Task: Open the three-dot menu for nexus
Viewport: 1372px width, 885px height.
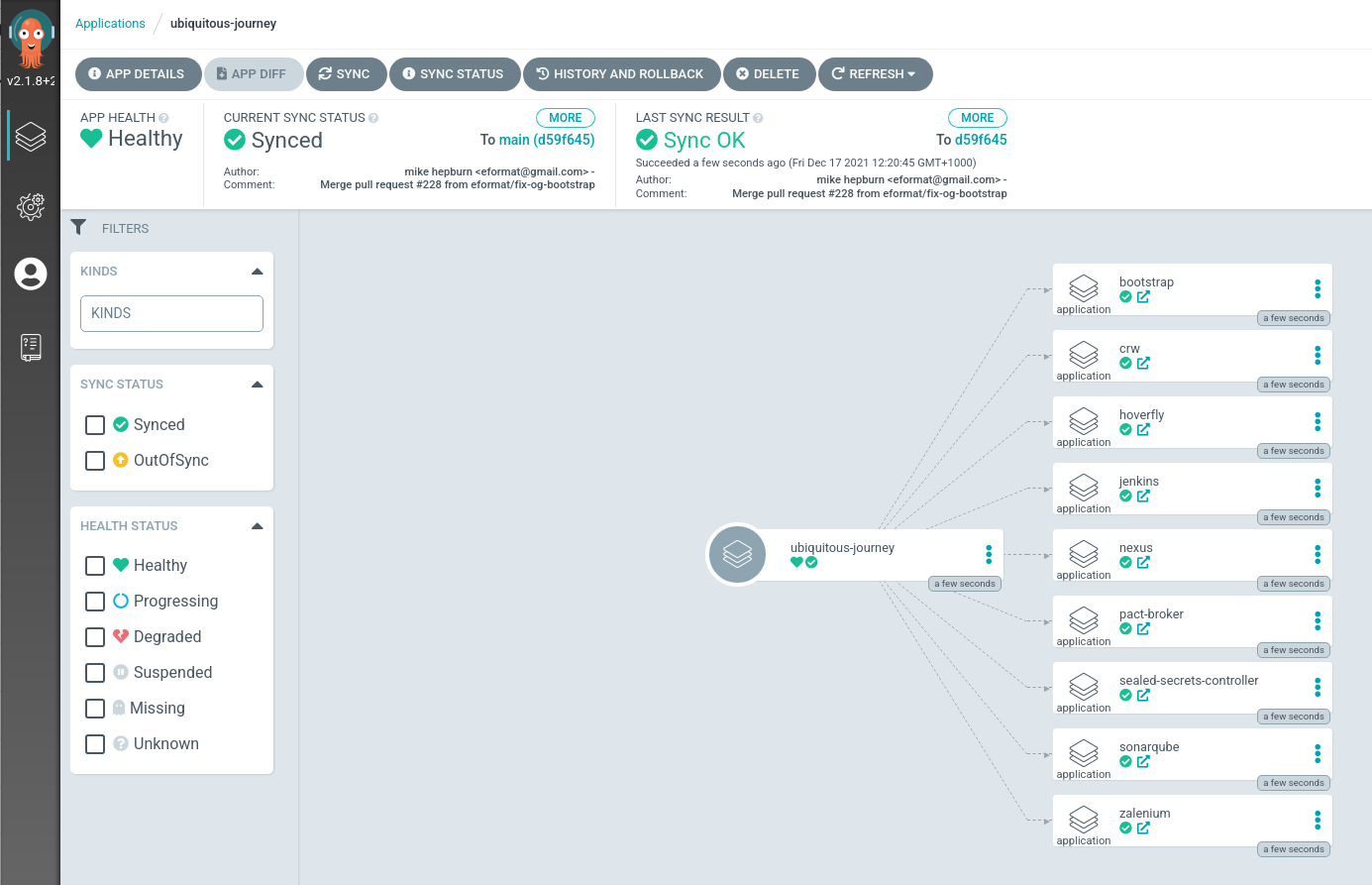Action: coord(1317,554)
